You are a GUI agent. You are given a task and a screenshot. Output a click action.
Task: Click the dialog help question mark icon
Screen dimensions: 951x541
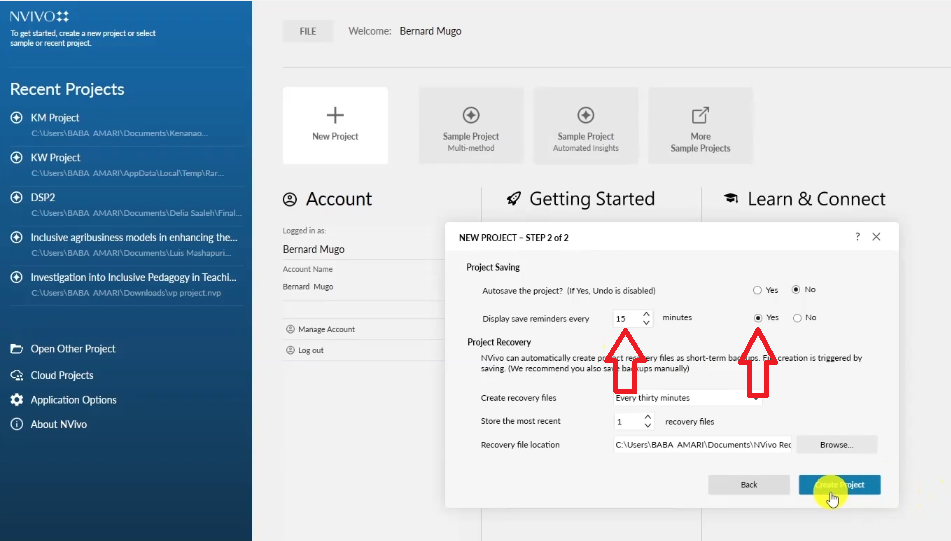(857, 237)
